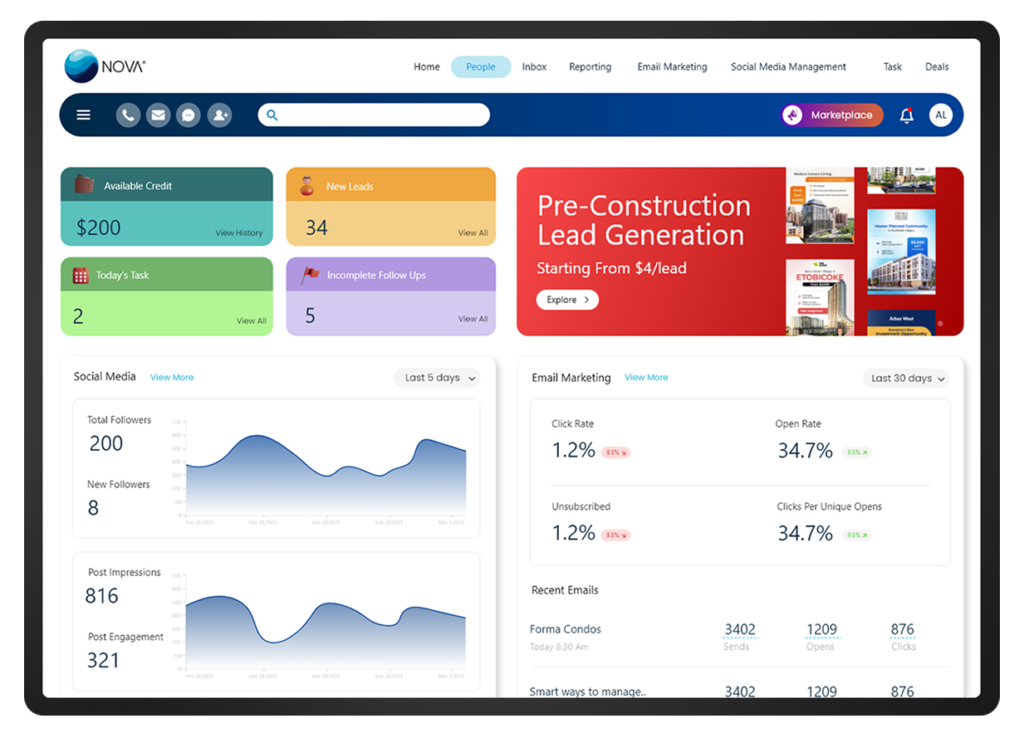The width and height of the screenshot is (1024, 743).
Task: Open the Forma Condos recent email
Action: [566, 629]
